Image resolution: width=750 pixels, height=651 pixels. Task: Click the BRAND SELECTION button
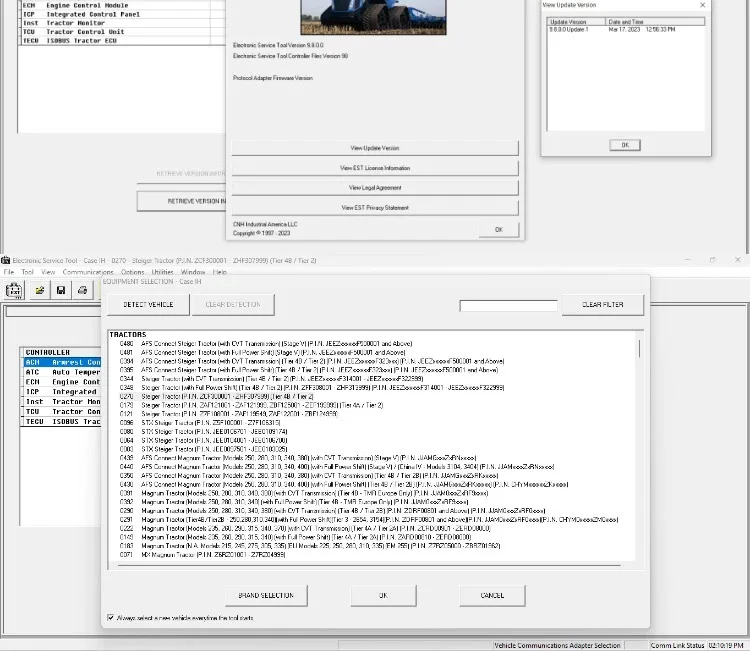[x=266, y=596]
